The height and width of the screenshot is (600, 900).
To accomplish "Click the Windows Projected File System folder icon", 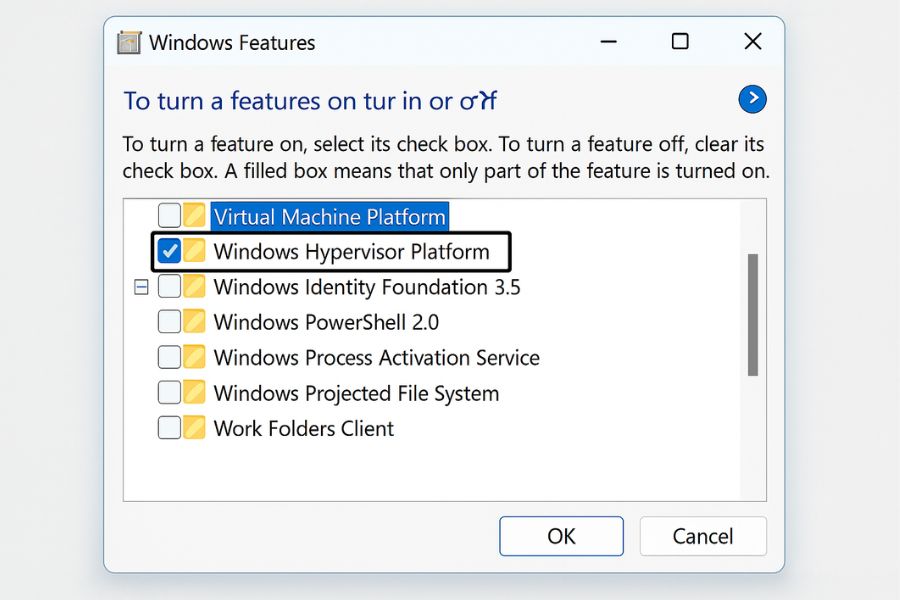I will [194, 393].
